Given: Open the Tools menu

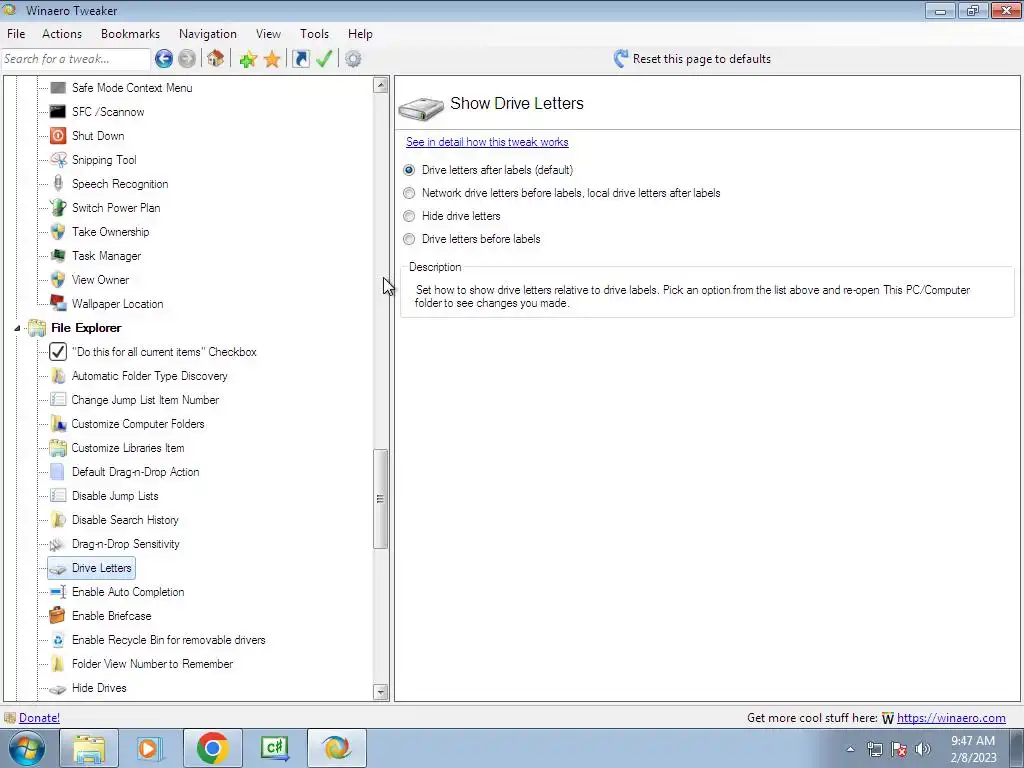Looking at the screenshot, I should coord(314,34).
